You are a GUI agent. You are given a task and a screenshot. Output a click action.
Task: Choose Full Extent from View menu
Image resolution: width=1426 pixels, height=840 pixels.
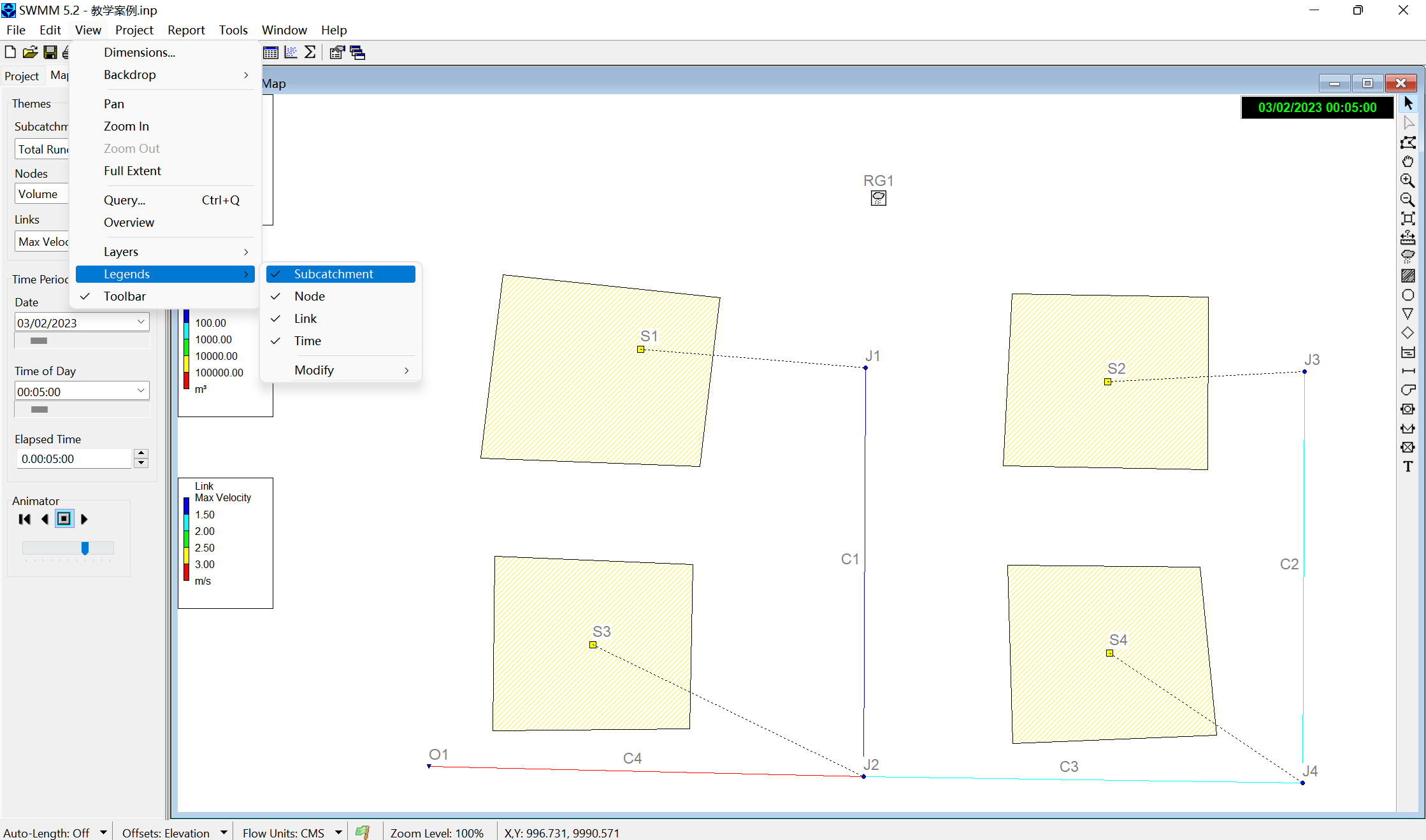coord(133,171)
